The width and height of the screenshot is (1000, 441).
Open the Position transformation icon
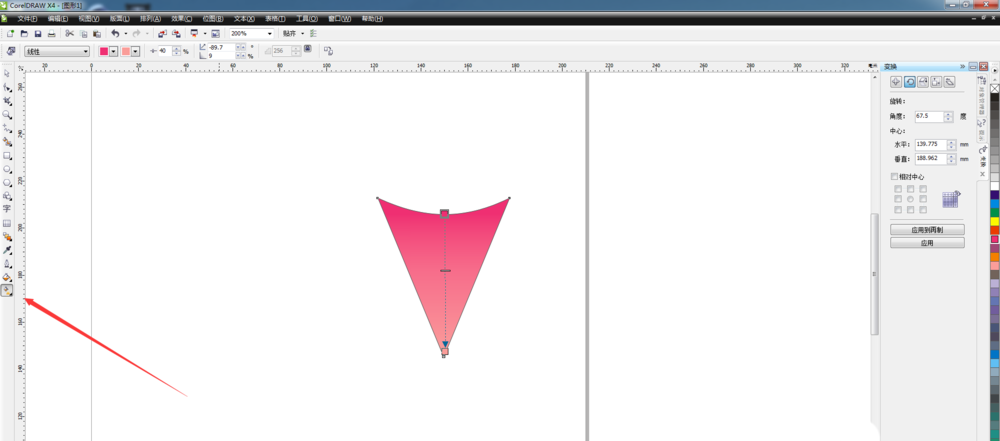click(896, 82)
